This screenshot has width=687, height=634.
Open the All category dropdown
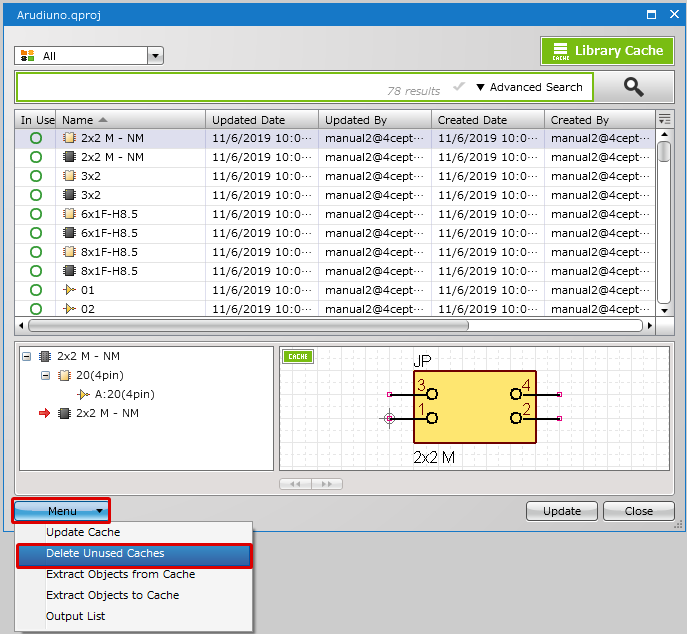155,56
